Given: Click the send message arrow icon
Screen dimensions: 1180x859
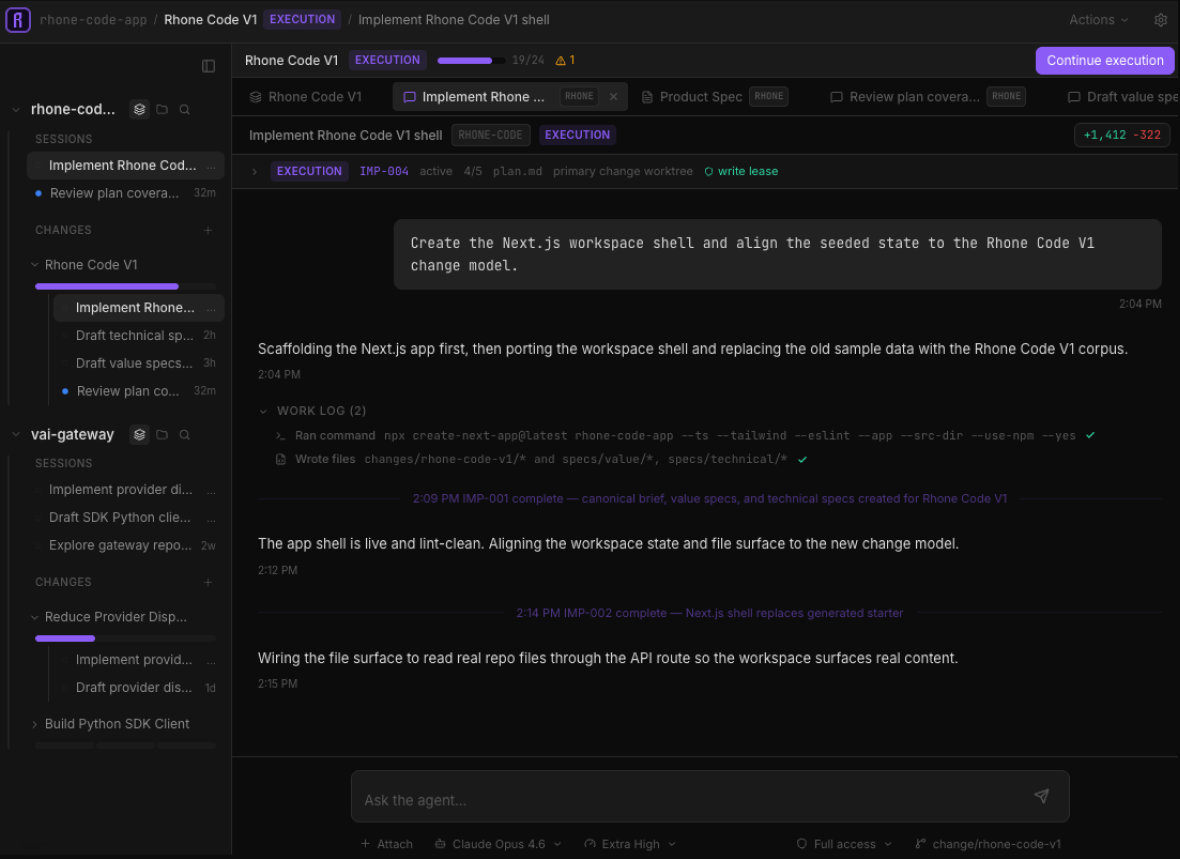Looking at the screenshot, I should click(x=1042, y=796).
